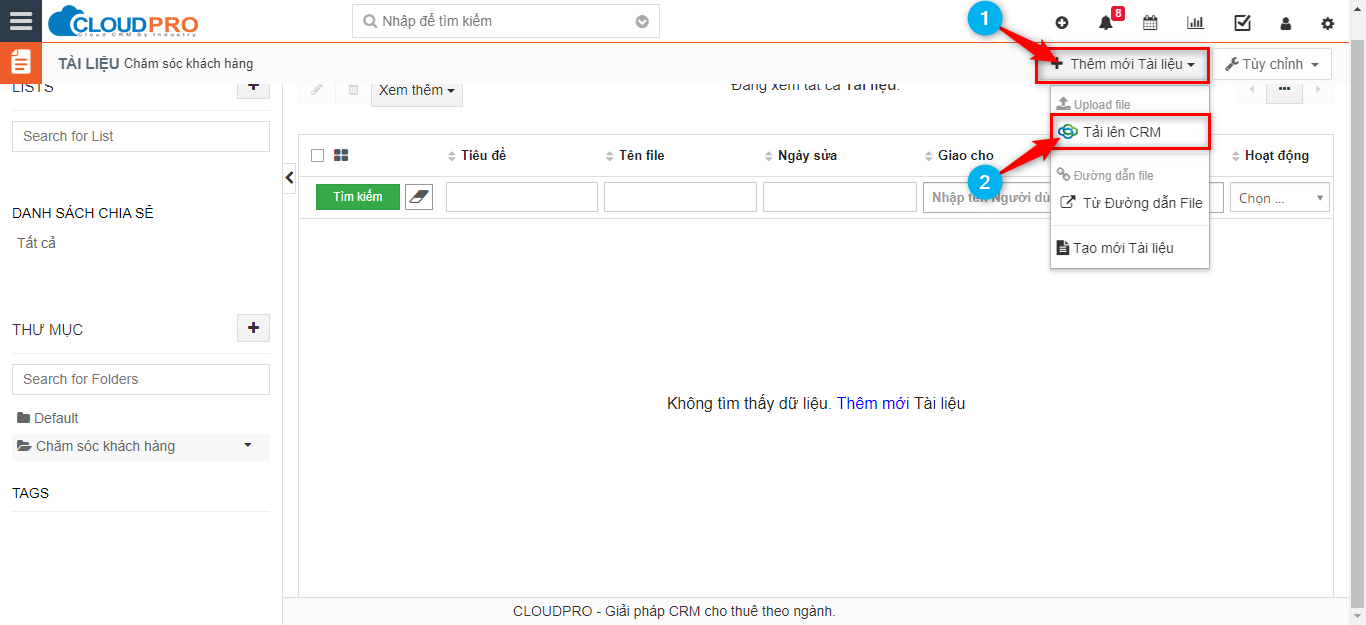This screenshot has width=1366, height=625.
Task: Click the Thêm mới link in empty message
Action: (872, 404)
